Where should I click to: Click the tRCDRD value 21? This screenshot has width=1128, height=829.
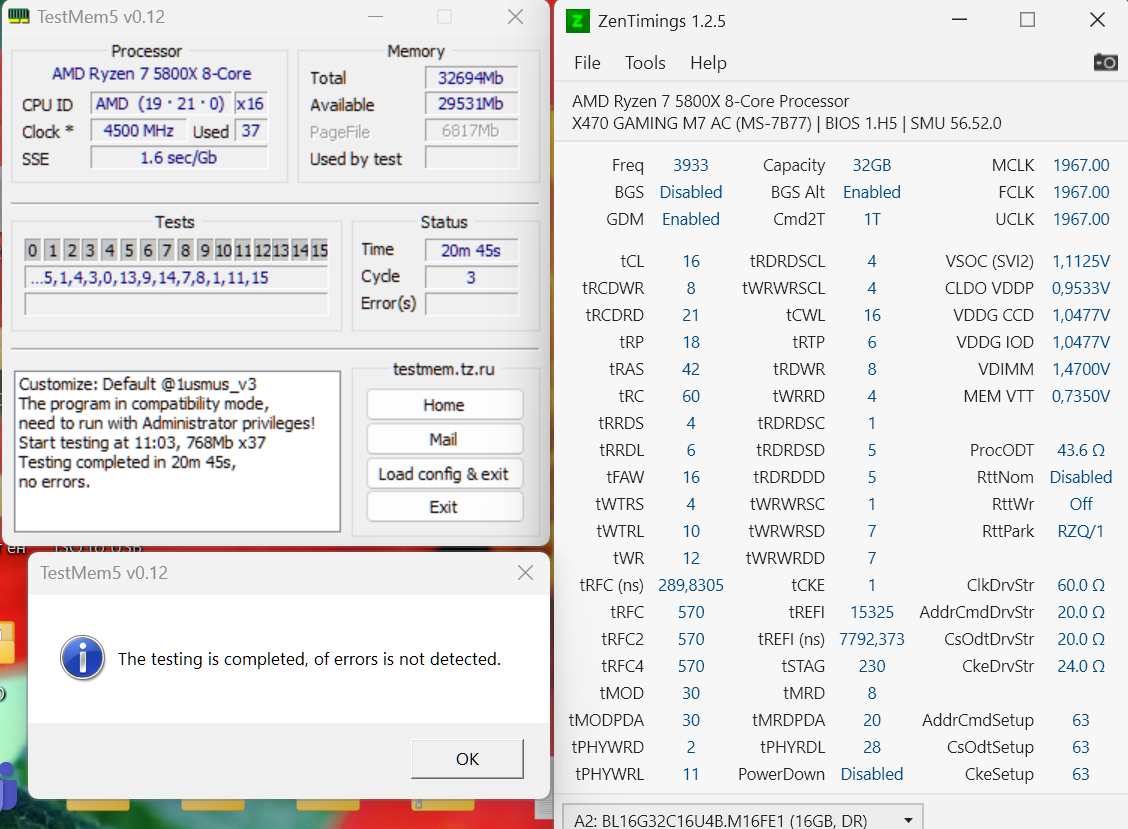pos(691,315)
